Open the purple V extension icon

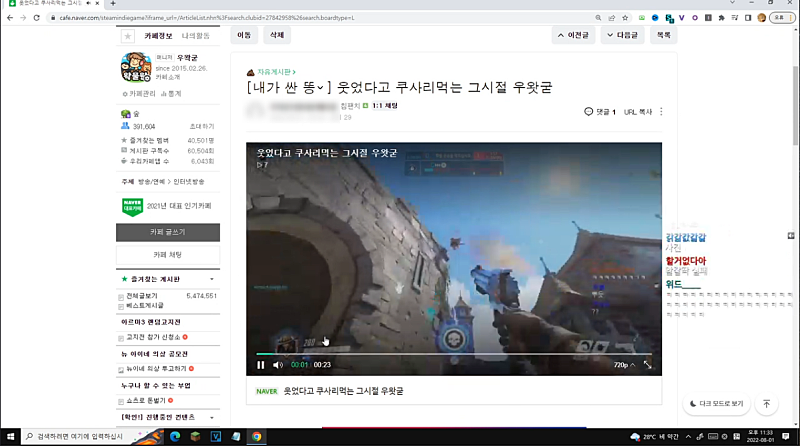pyautogui.click(x=682, y=17)
